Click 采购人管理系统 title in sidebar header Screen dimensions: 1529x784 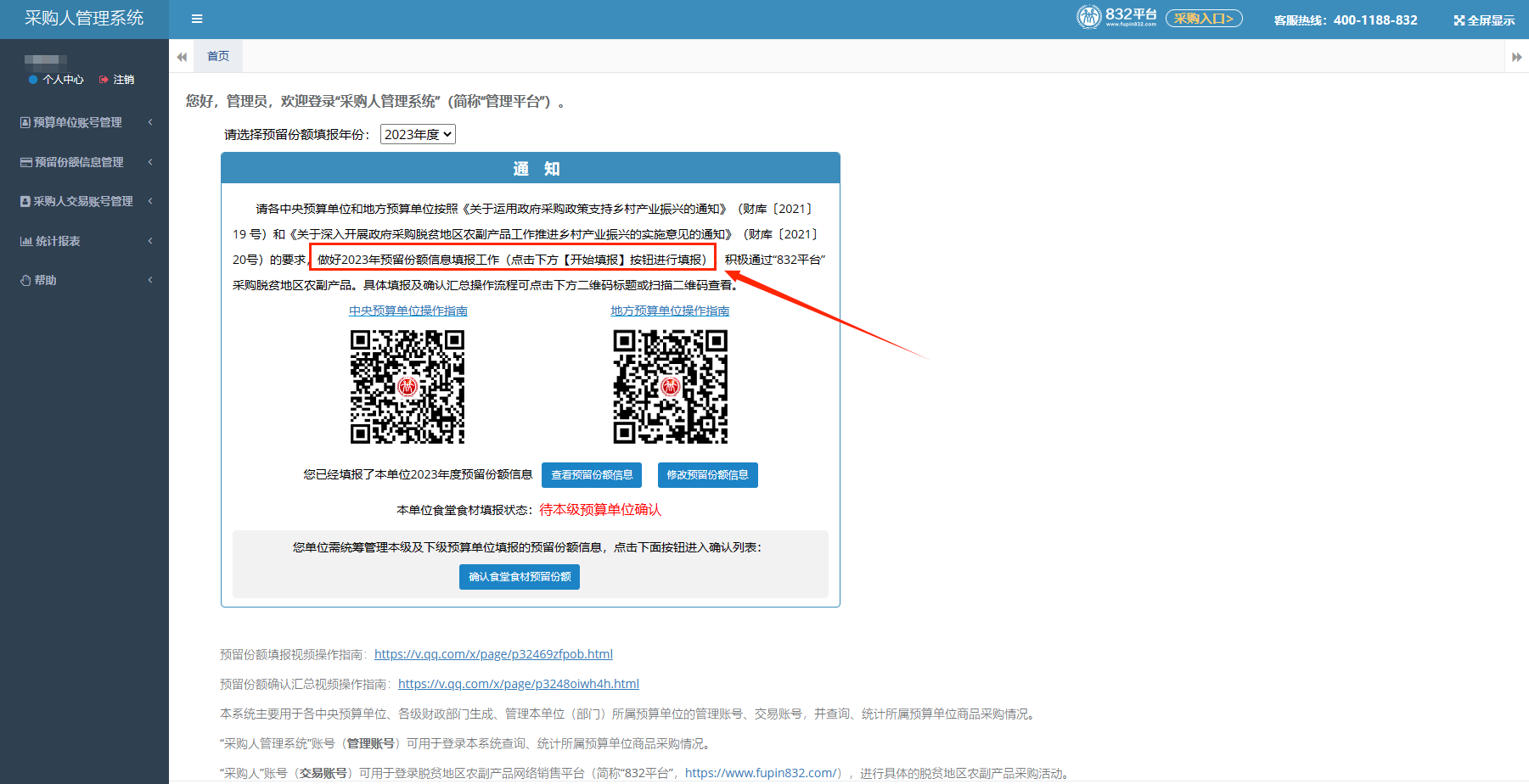pyautogui.click(x=84, y=18)
